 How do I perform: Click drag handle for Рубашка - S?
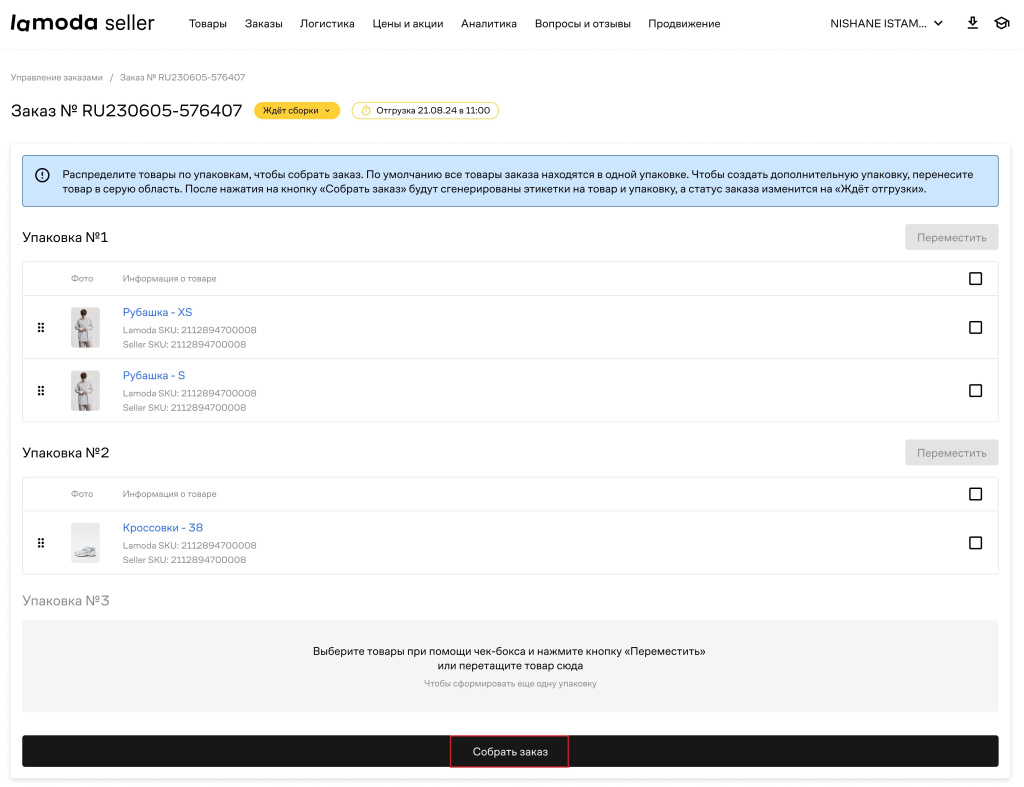pyautogui.click(x=41, y=390)
